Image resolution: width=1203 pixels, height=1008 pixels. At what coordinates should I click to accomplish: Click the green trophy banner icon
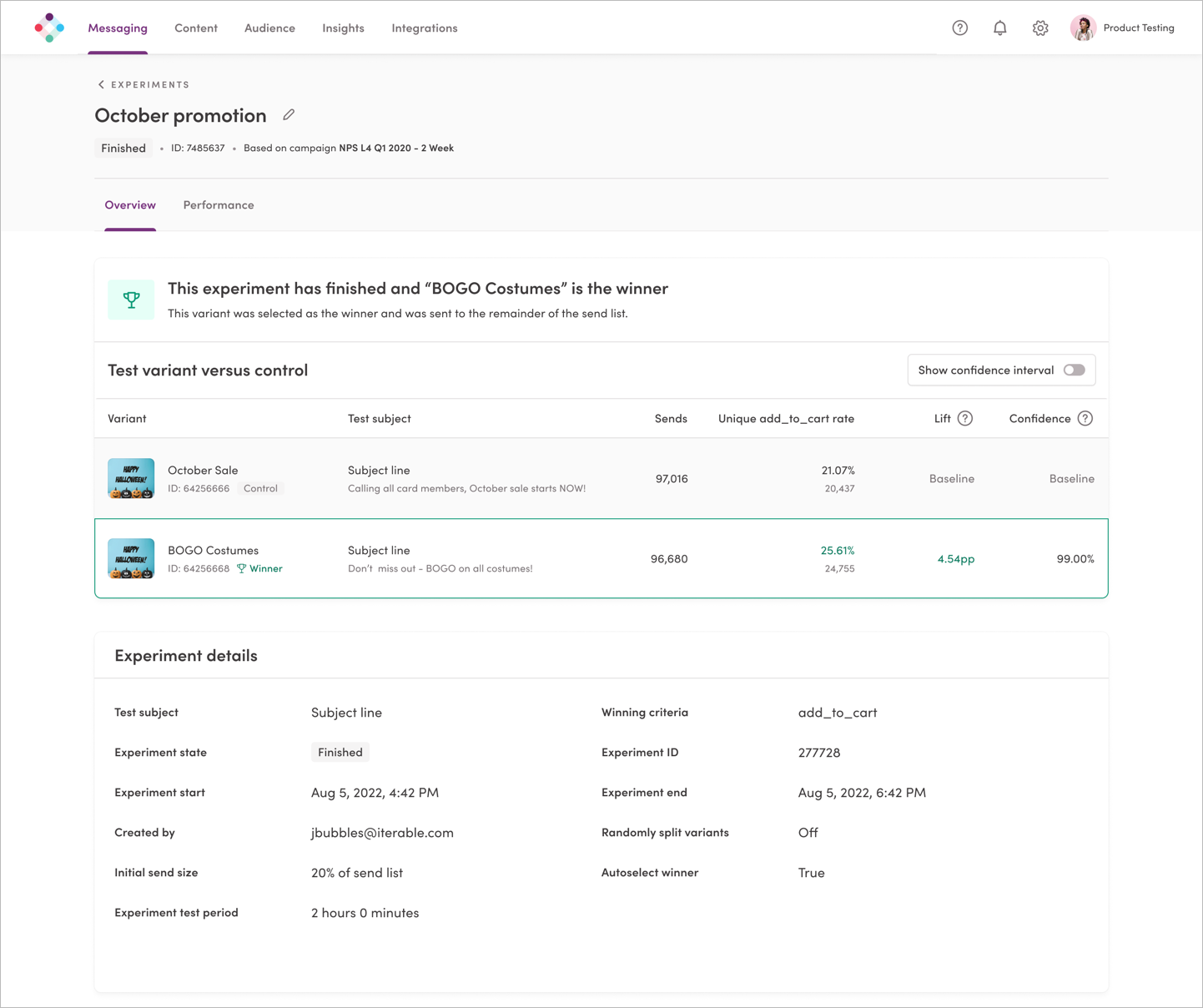tap(131, 299)
